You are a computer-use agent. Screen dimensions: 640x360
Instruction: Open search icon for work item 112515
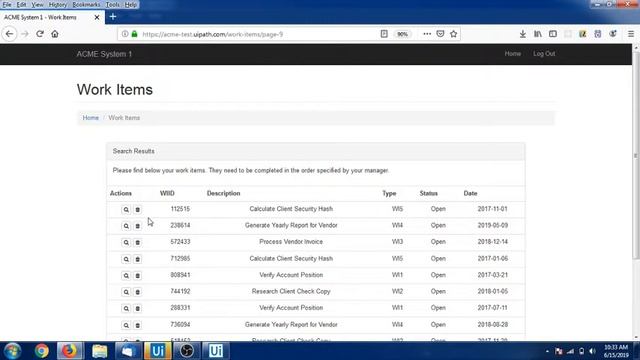(126, 209)
